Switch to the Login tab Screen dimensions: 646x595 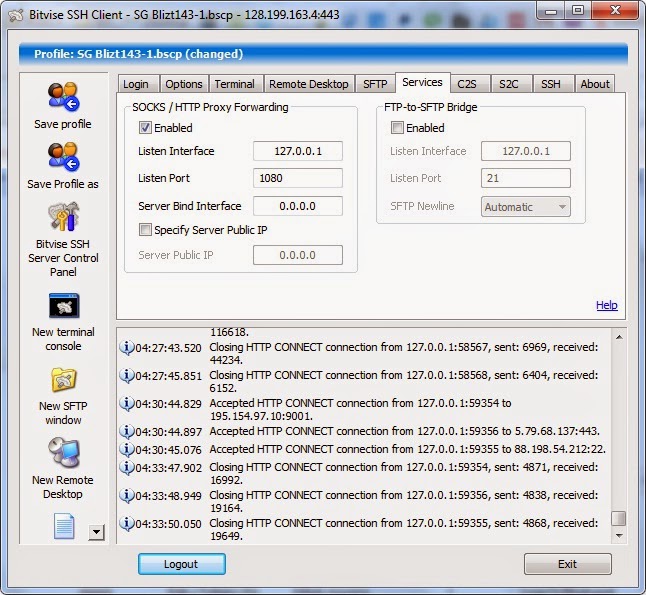[136, 84]
